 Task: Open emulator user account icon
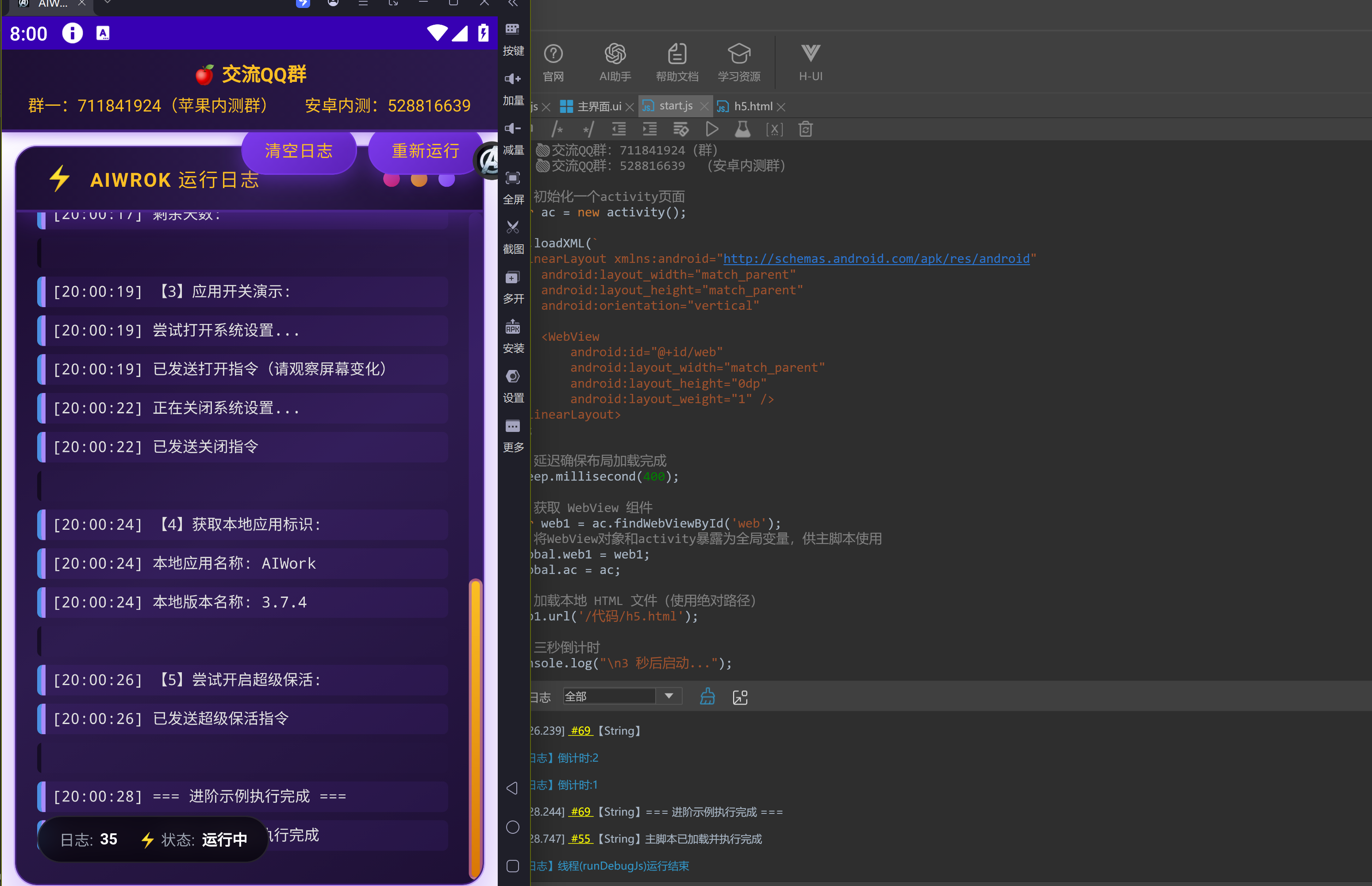coord(333,3)
